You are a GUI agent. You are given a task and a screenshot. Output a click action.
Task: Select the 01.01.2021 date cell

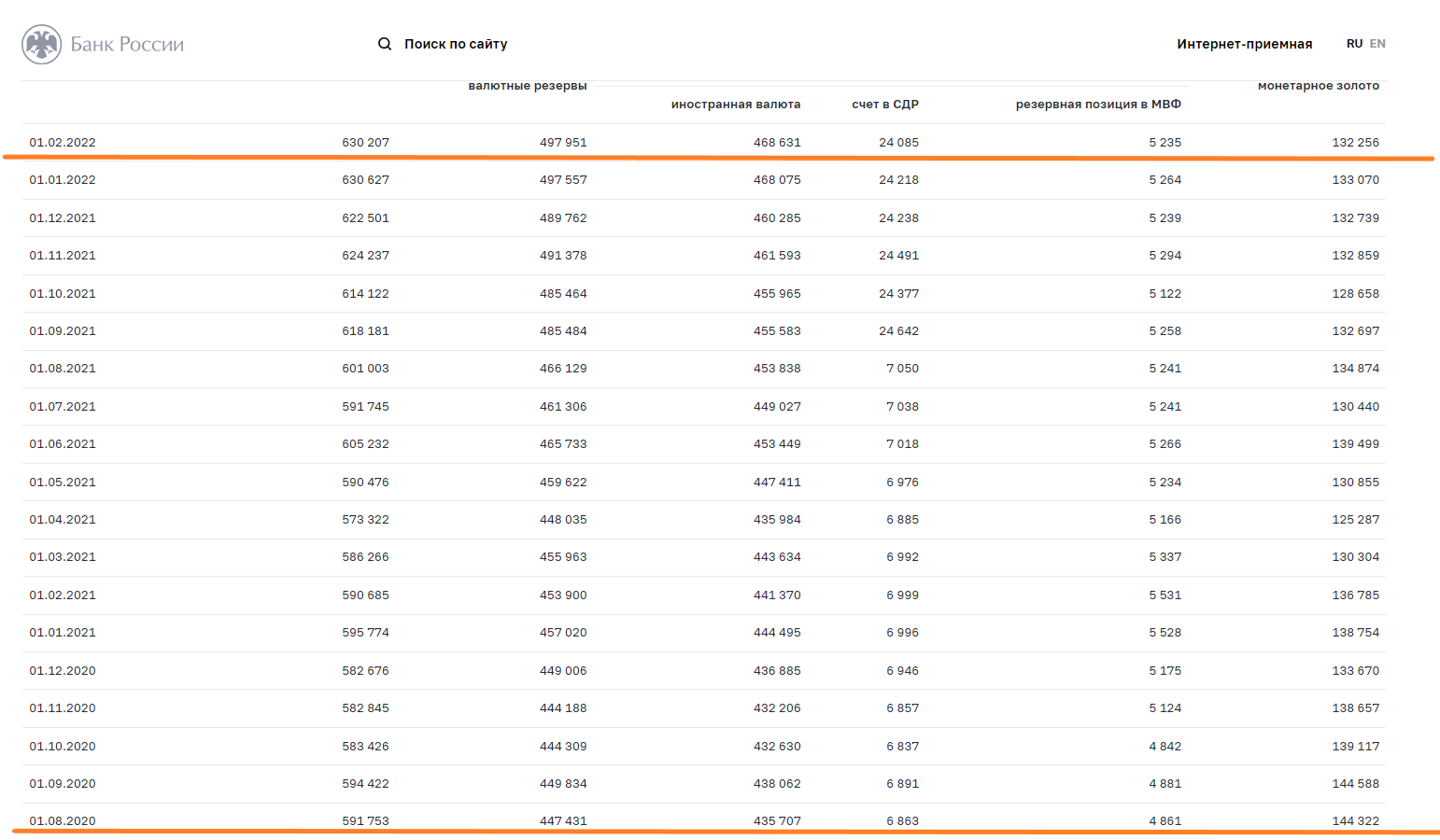(x=63, y=633)
